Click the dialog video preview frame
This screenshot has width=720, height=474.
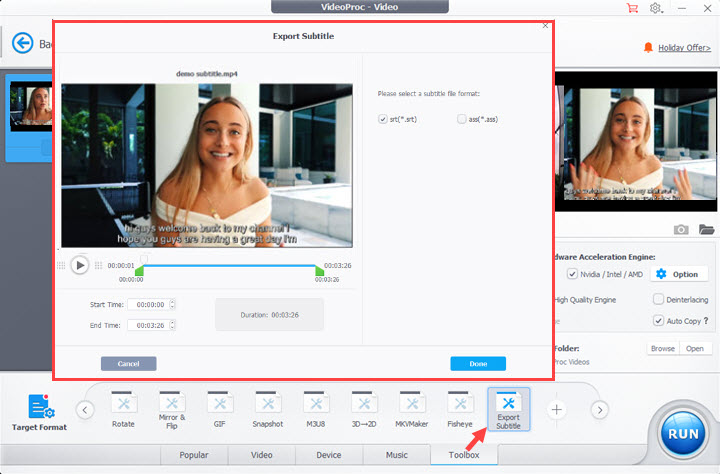[207, 165]
